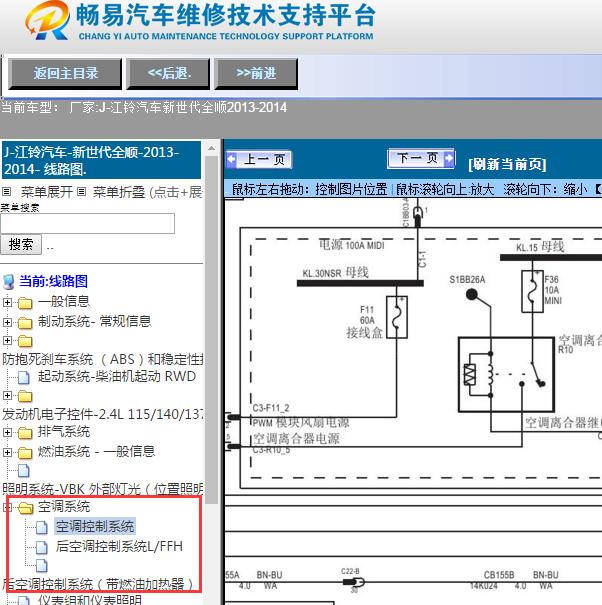This screenshot has height=605, width=602.
Task: Click the open folder icon beside 空调系统
Action: 25,508
